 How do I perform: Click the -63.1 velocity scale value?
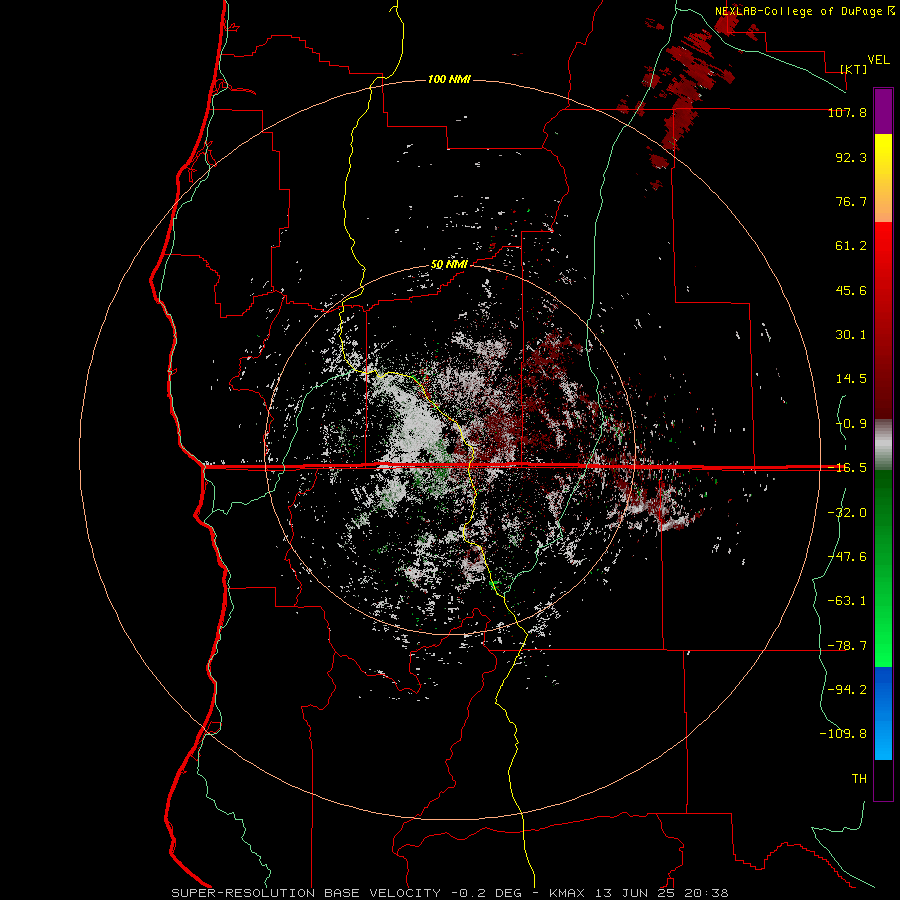coord(847,601)
